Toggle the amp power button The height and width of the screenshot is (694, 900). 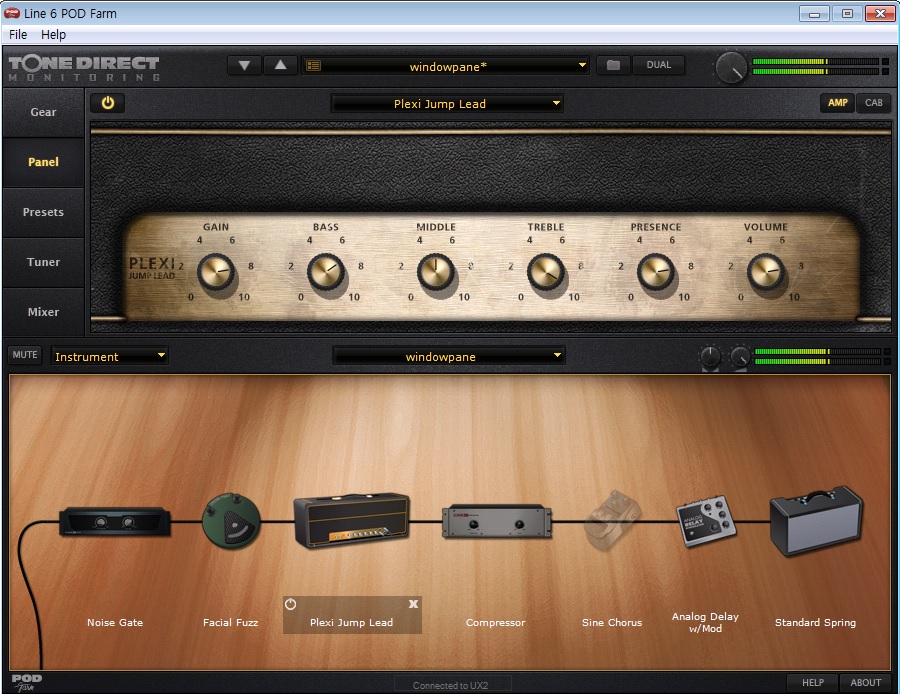tap(108, 103)
